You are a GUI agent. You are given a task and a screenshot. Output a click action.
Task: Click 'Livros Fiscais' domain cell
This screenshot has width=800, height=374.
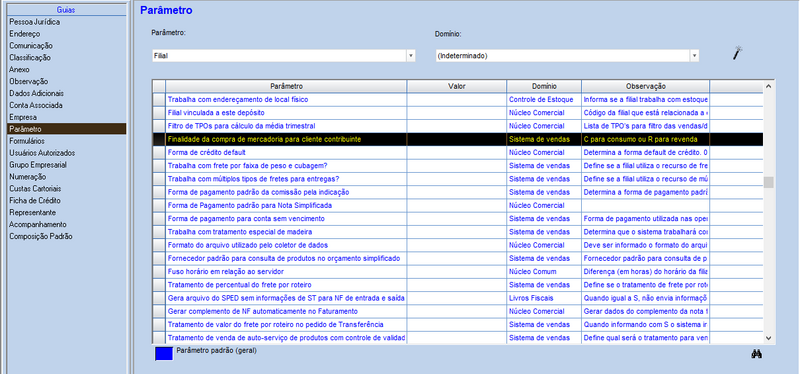(x=544, y=298)
